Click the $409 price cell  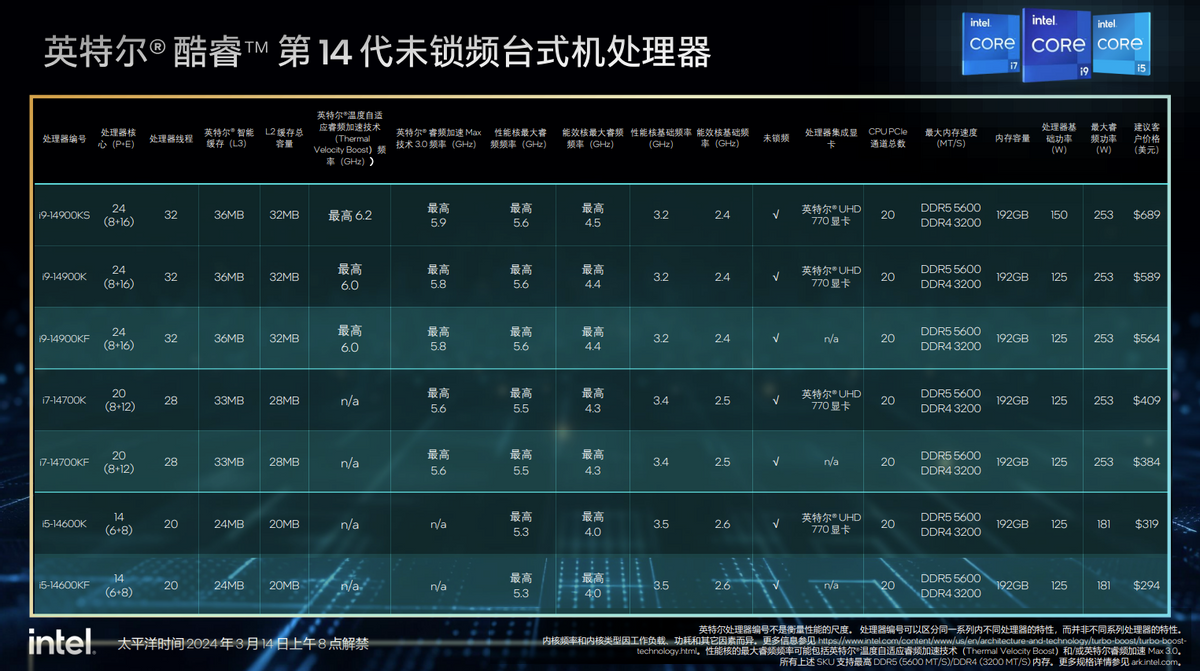click(1146, 401)
